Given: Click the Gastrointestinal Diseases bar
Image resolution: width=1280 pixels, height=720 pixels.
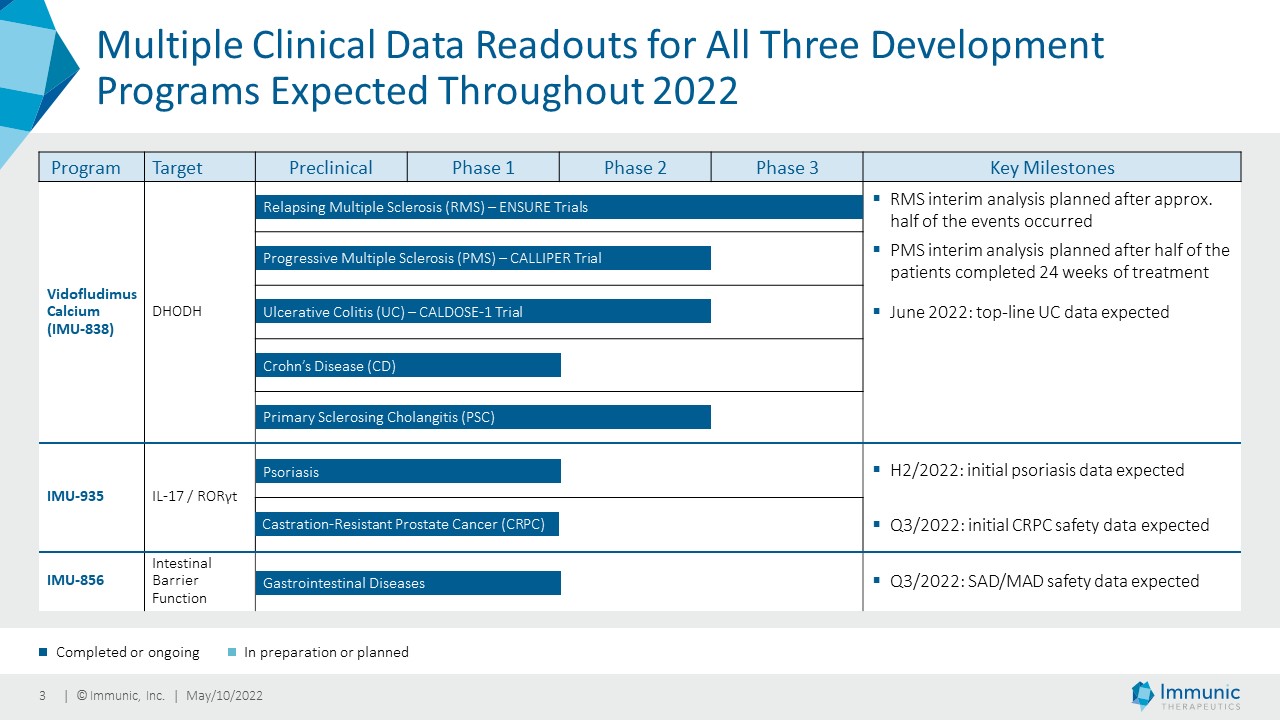Looking at the screenshot, I should tap(409, 583).
